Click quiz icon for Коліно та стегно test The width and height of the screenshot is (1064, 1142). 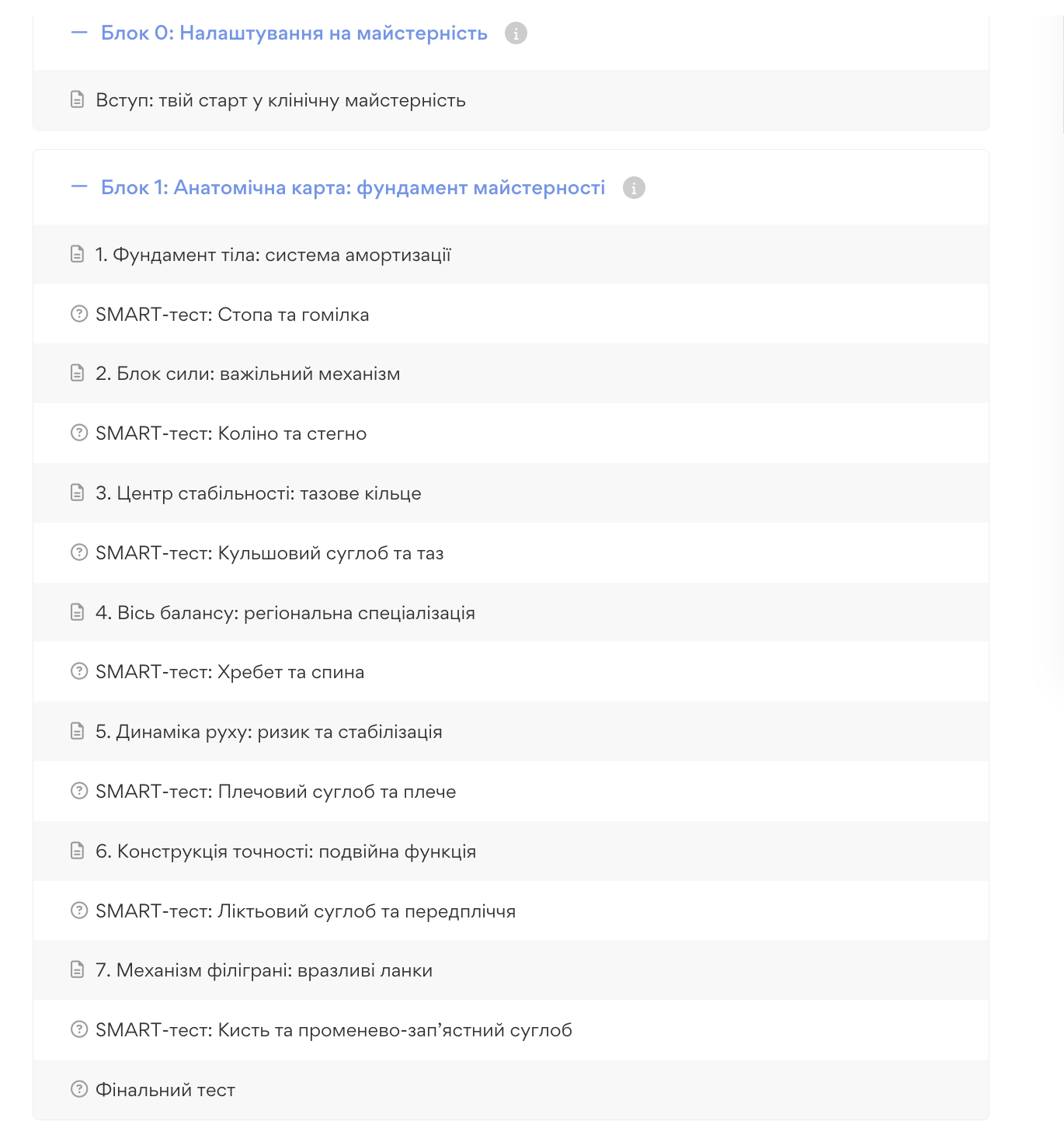pos(78,433)
